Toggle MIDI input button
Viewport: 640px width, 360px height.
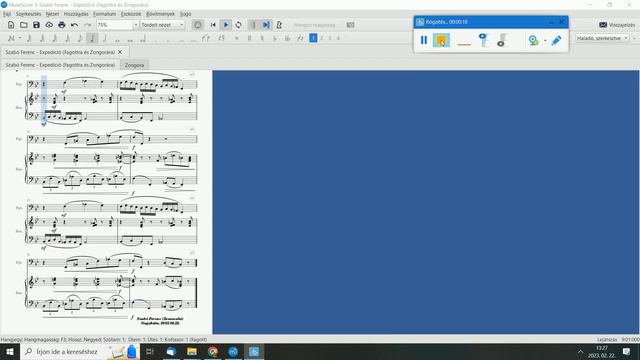198,25
